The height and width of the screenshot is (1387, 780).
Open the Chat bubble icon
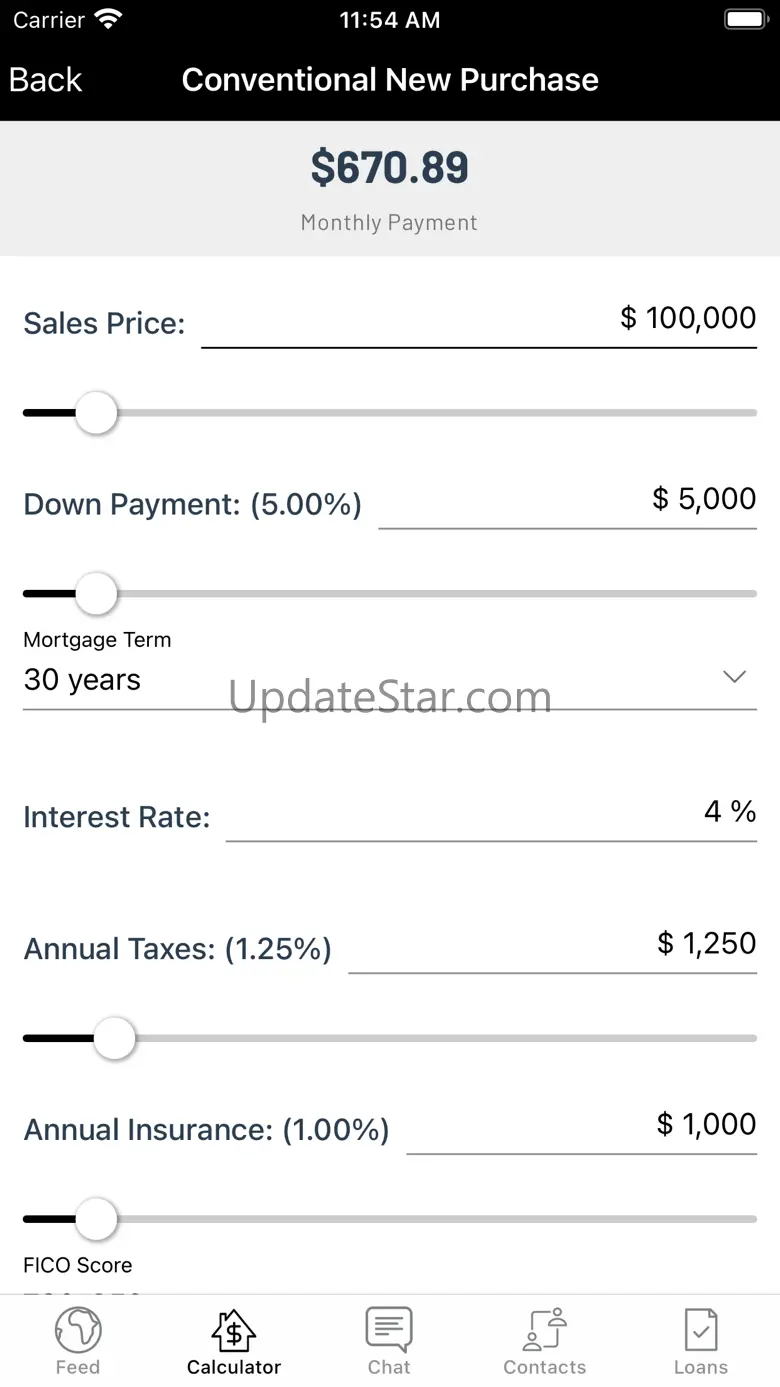(389, 1331)
